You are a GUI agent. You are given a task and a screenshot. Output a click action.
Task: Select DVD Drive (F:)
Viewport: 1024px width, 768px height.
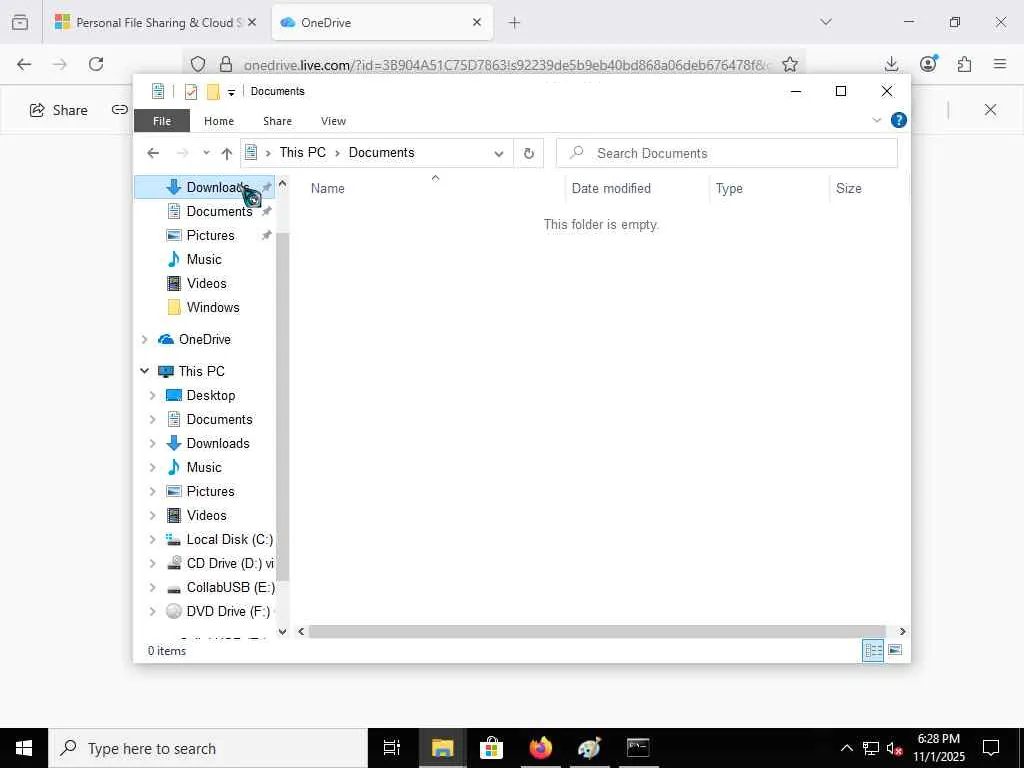pos(228,611)
